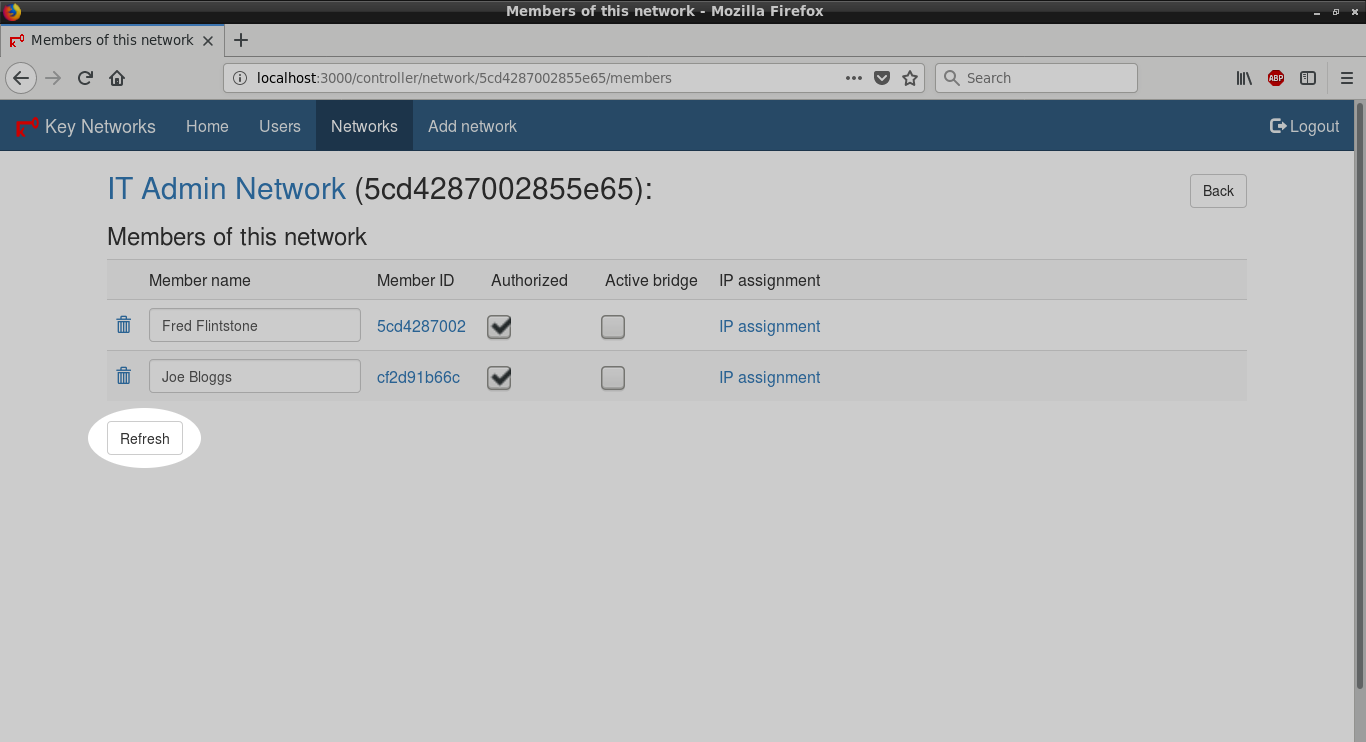Open the Adblock Plus extension icon
Screen dimensions: 1366x742
point(1275,78)
